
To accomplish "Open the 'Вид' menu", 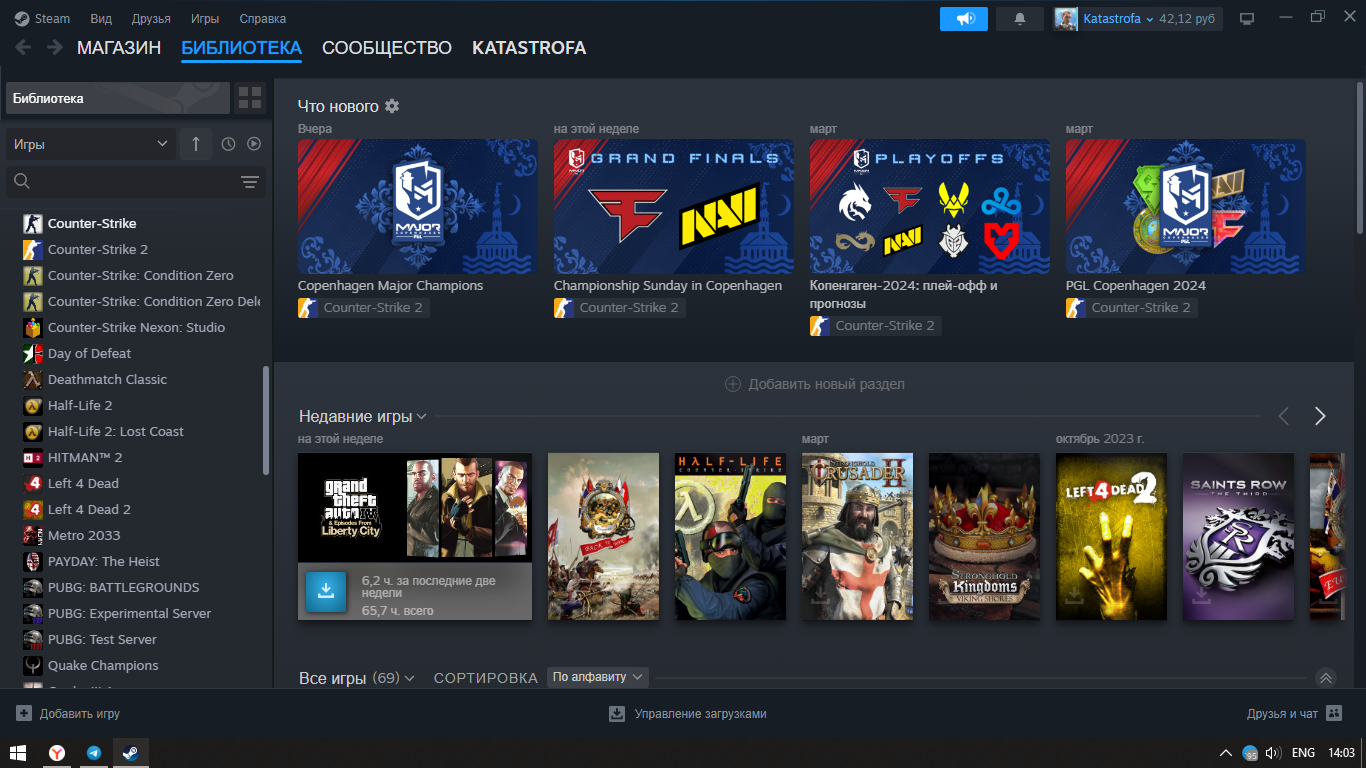I will (x=101, y=19).
